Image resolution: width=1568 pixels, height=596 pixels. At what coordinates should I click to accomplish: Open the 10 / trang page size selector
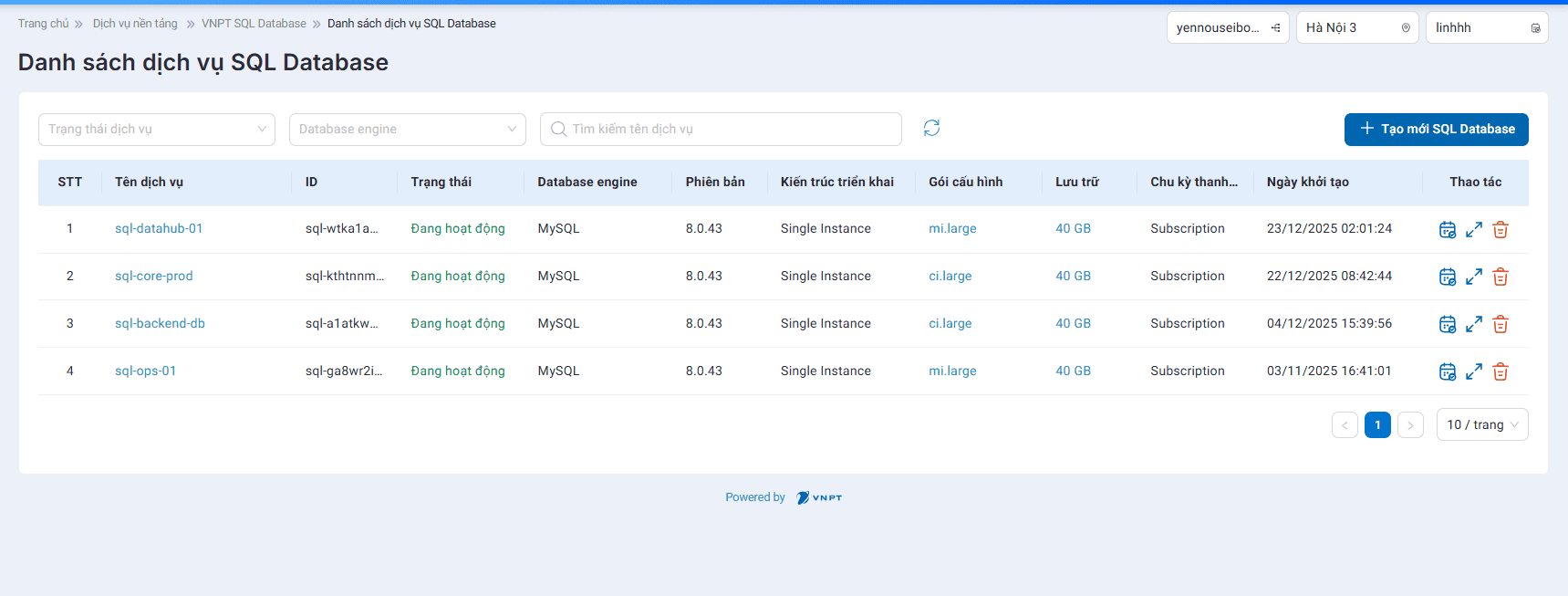click(1481, 425)
